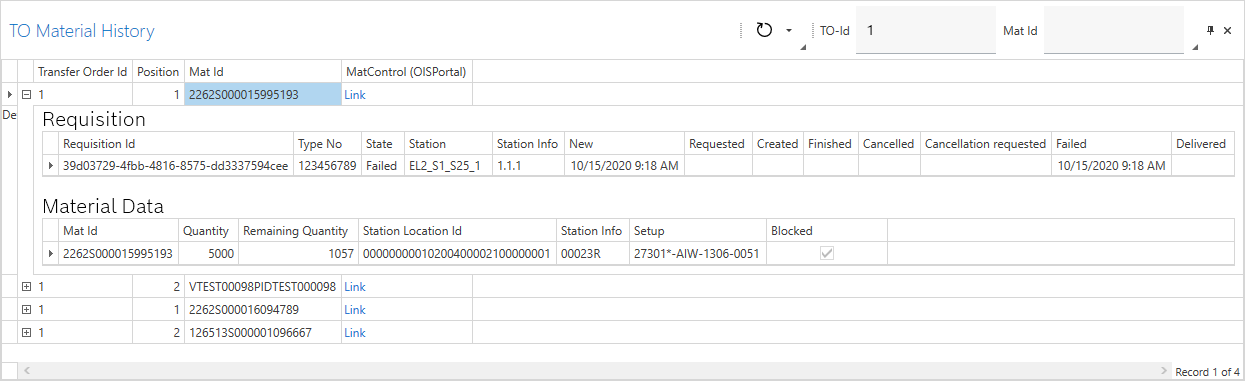
Task: Focus the Mat Id filter input field
Action: pyautogui.click(x=1114, y=31)
